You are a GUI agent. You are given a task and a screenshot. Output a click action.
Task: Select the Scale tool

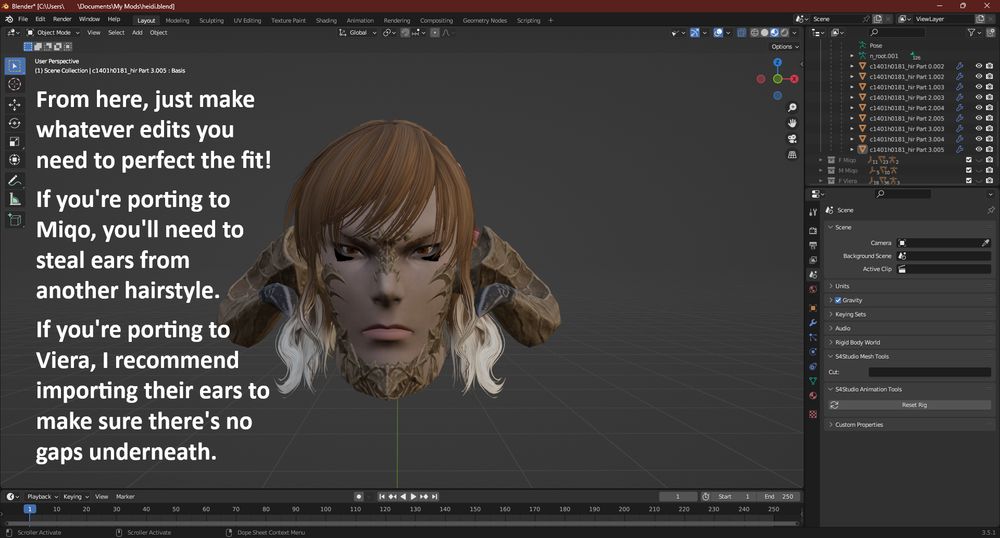pos(15,142)
